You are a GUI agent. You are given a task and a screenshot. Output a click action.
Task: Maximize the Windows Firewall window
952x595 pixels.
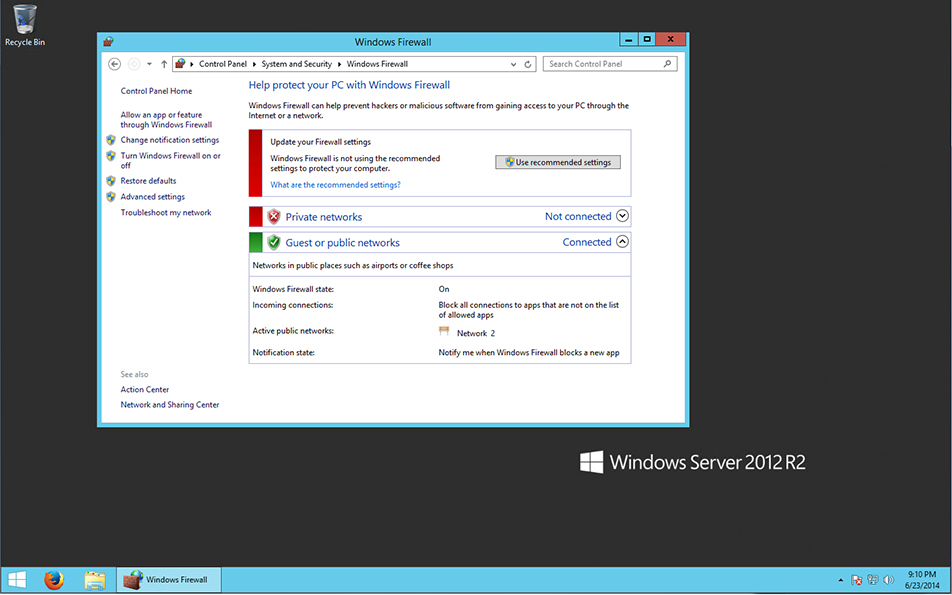pyautogui.click(x=647, y=39)
